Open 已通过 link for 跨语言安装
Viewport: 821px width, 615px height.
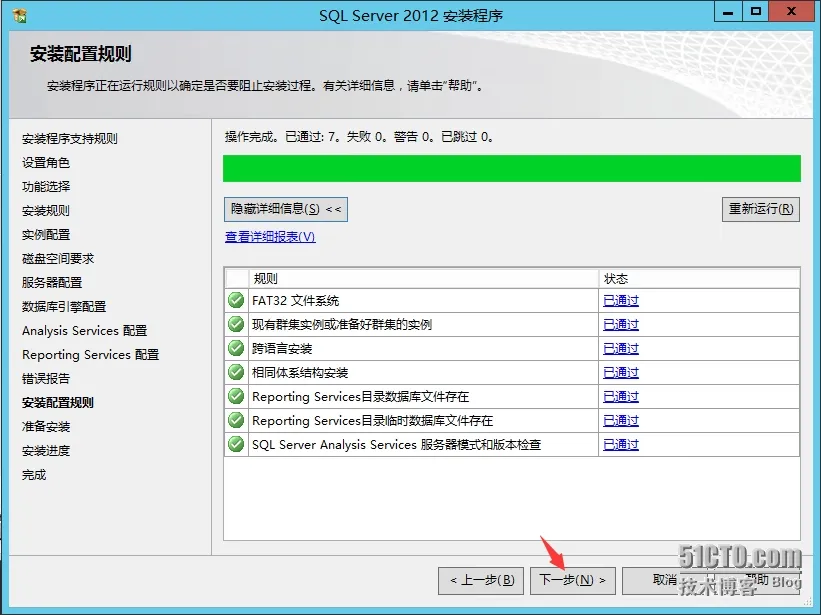[x=621, y=349]
